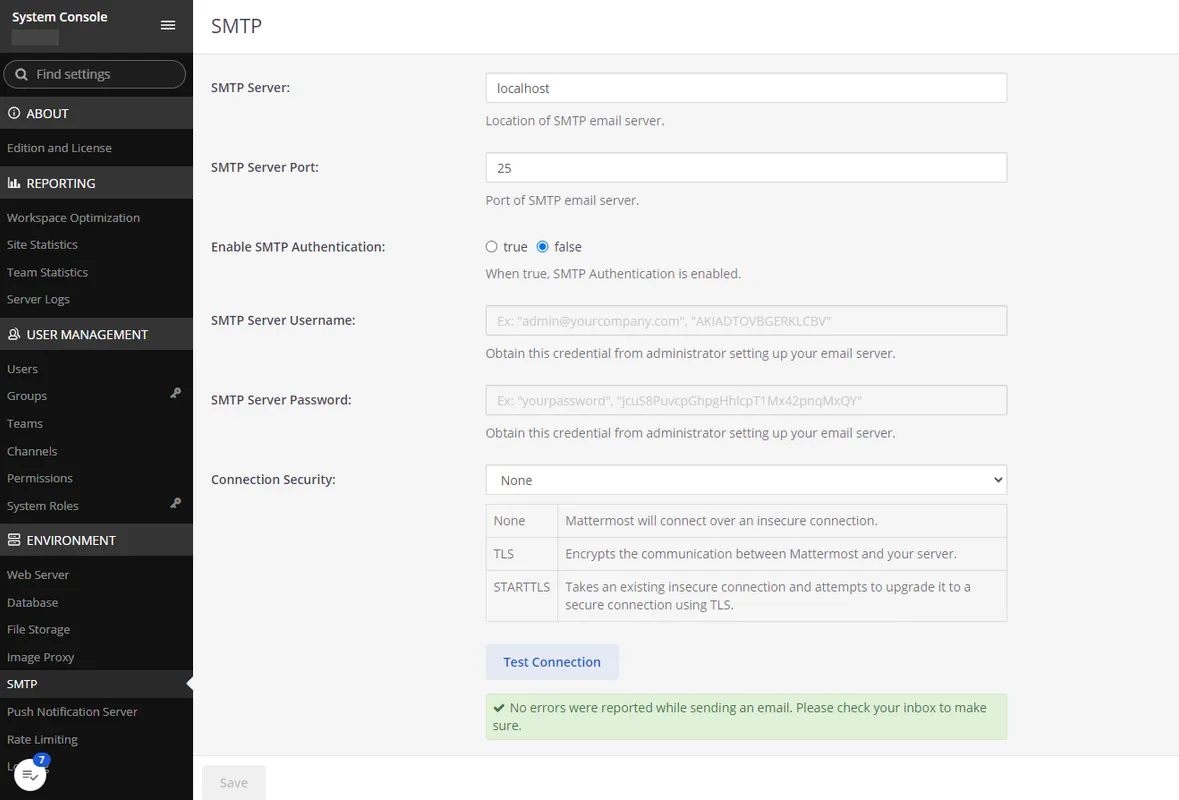1179x800 pixels.
Task: Go to Workspace Optimization
Action: tap(73, 217)
